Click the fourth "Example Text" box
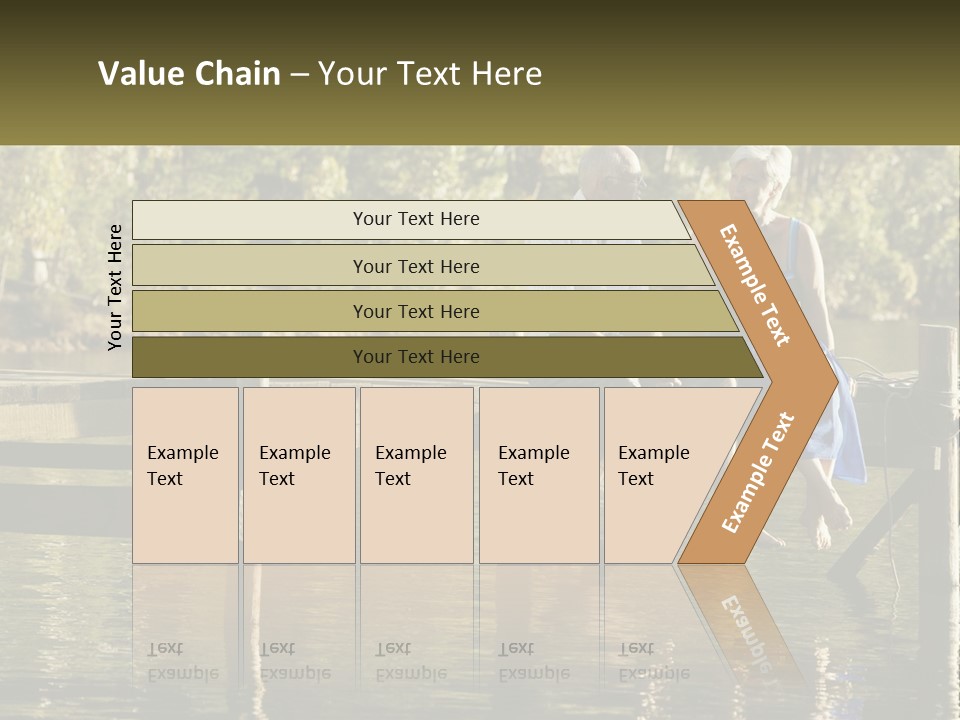 pos(538,475)
